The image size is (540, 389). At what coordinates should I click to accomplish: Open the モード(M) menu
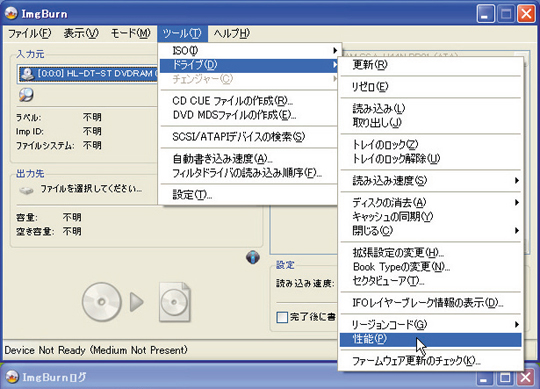[x=130, y=33]
